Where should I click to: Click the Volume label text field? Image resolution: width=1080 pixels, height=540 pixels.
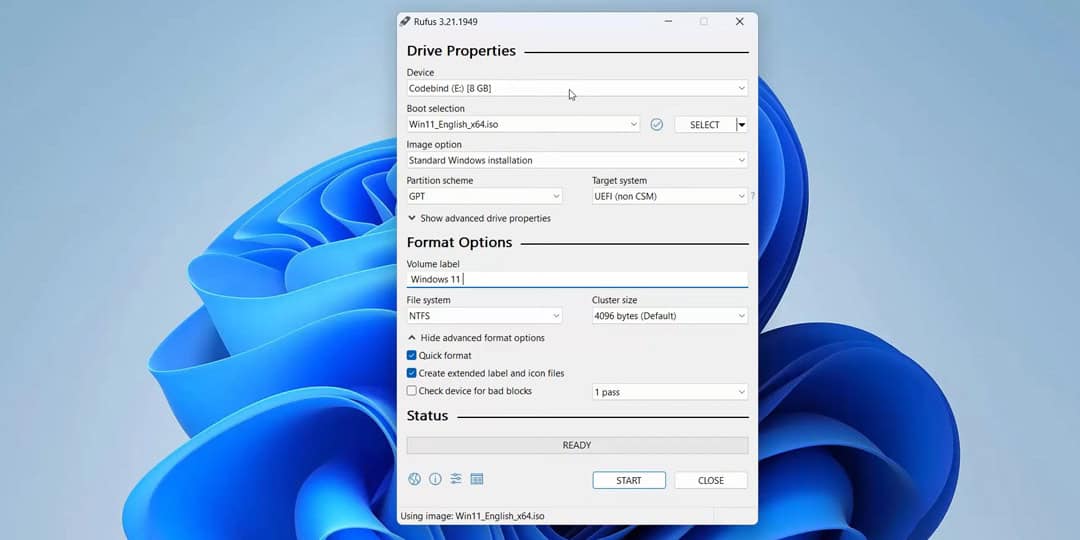click(577, 279)
